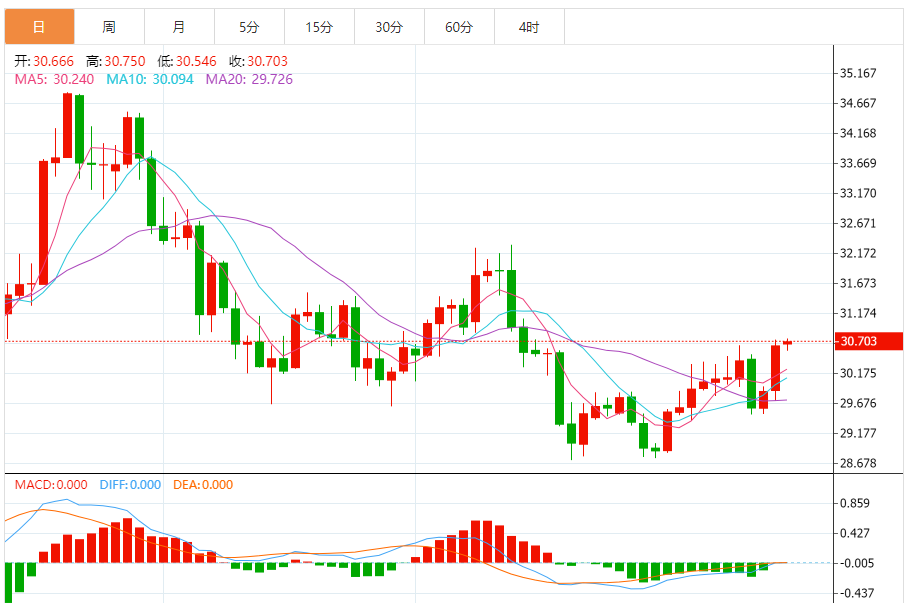Image resolution: width=908 pixels, height=603 pixels.
Task: Click the red 30.703 current price tag
Action: point(868,341)
